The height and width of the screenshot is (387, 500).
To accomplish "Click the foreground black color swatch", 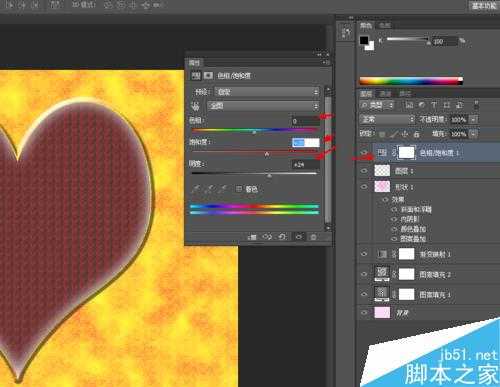I will [364, 41].
